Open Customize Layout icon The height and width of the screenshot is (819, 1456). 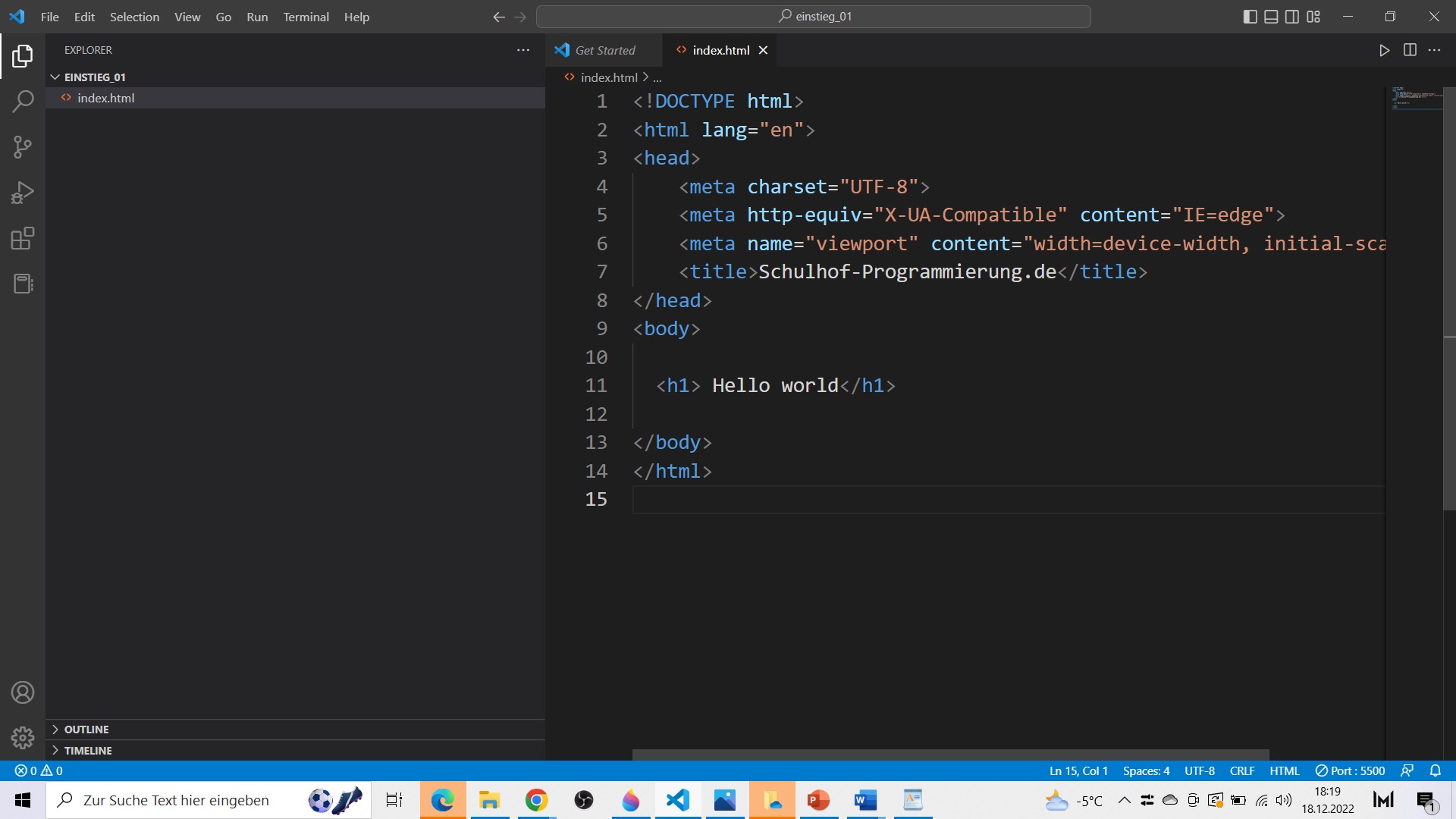(x=1313, y=17)
